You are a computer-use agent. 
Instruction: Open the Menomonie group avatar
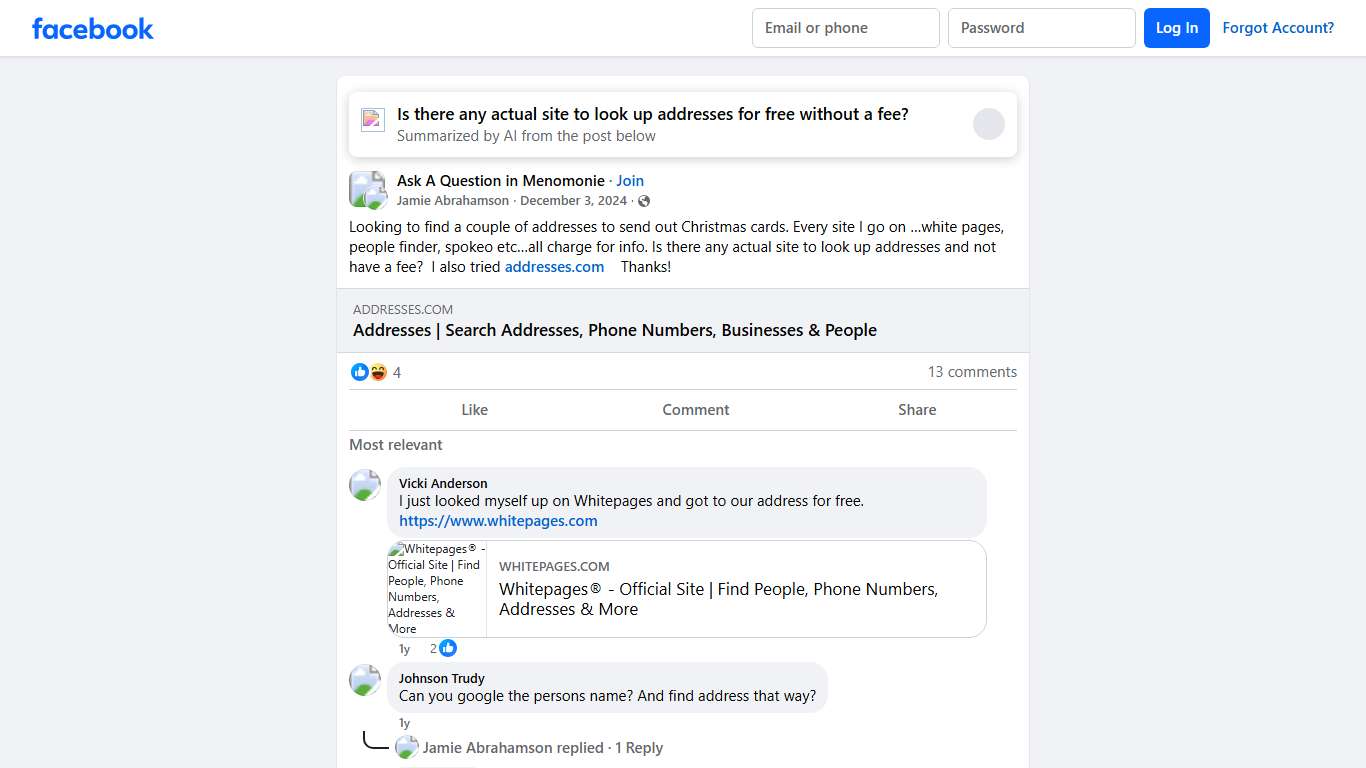coord(366,189)
